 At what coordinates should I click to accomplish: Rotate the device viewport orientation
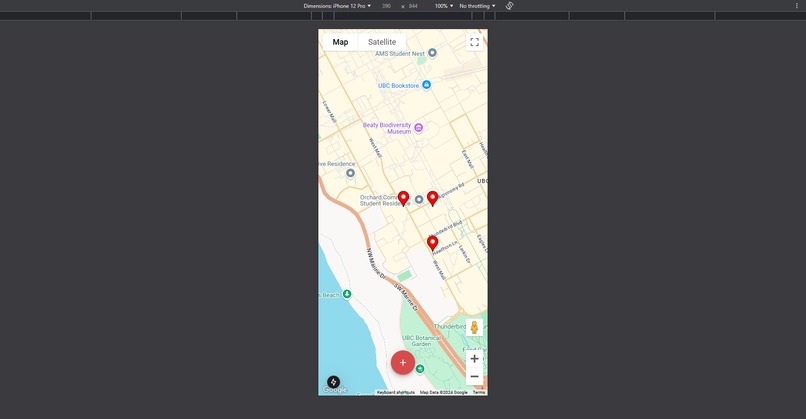tap(509, 6)
